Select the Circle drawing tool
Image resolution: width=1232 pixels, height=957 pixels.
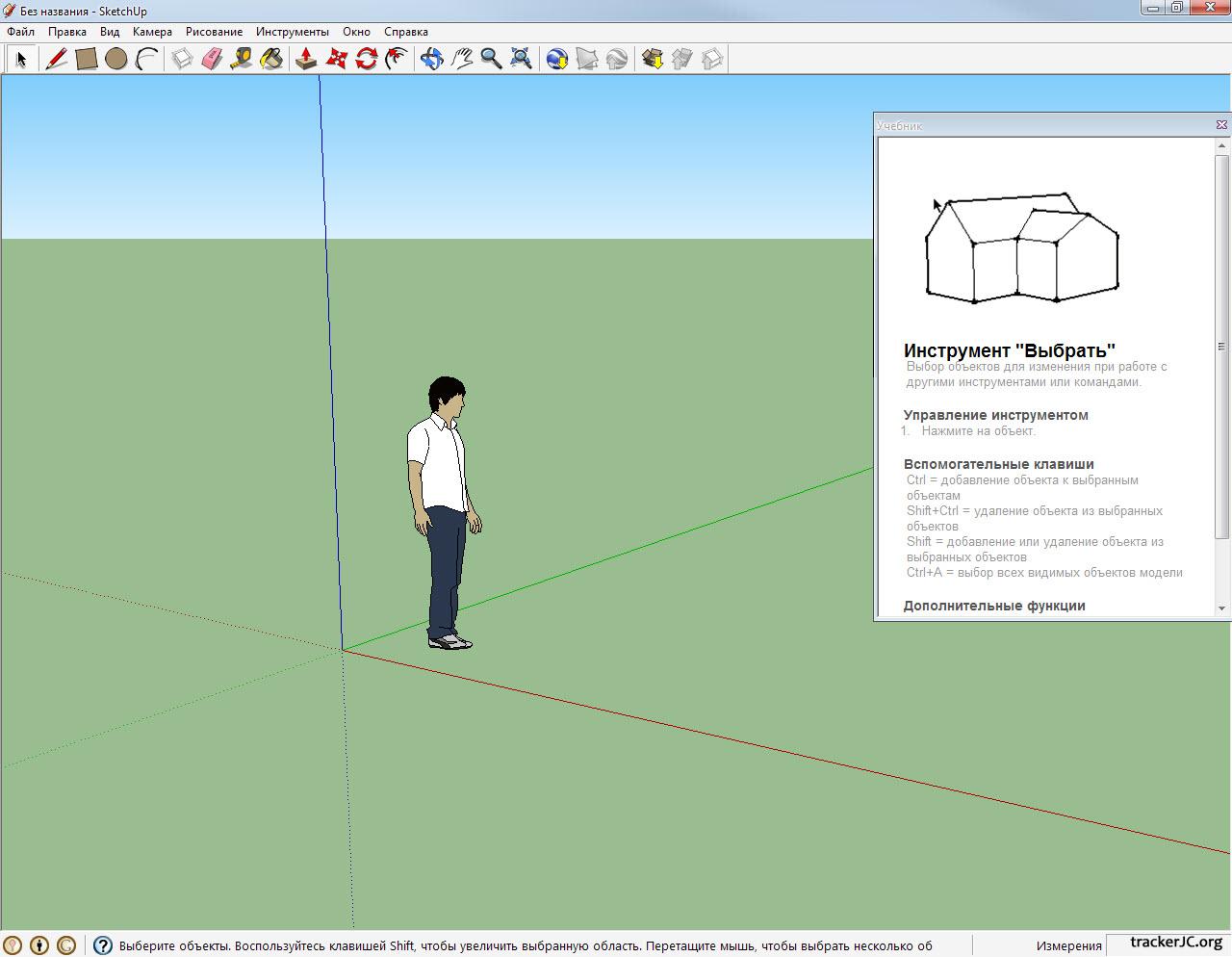(116, 59)
